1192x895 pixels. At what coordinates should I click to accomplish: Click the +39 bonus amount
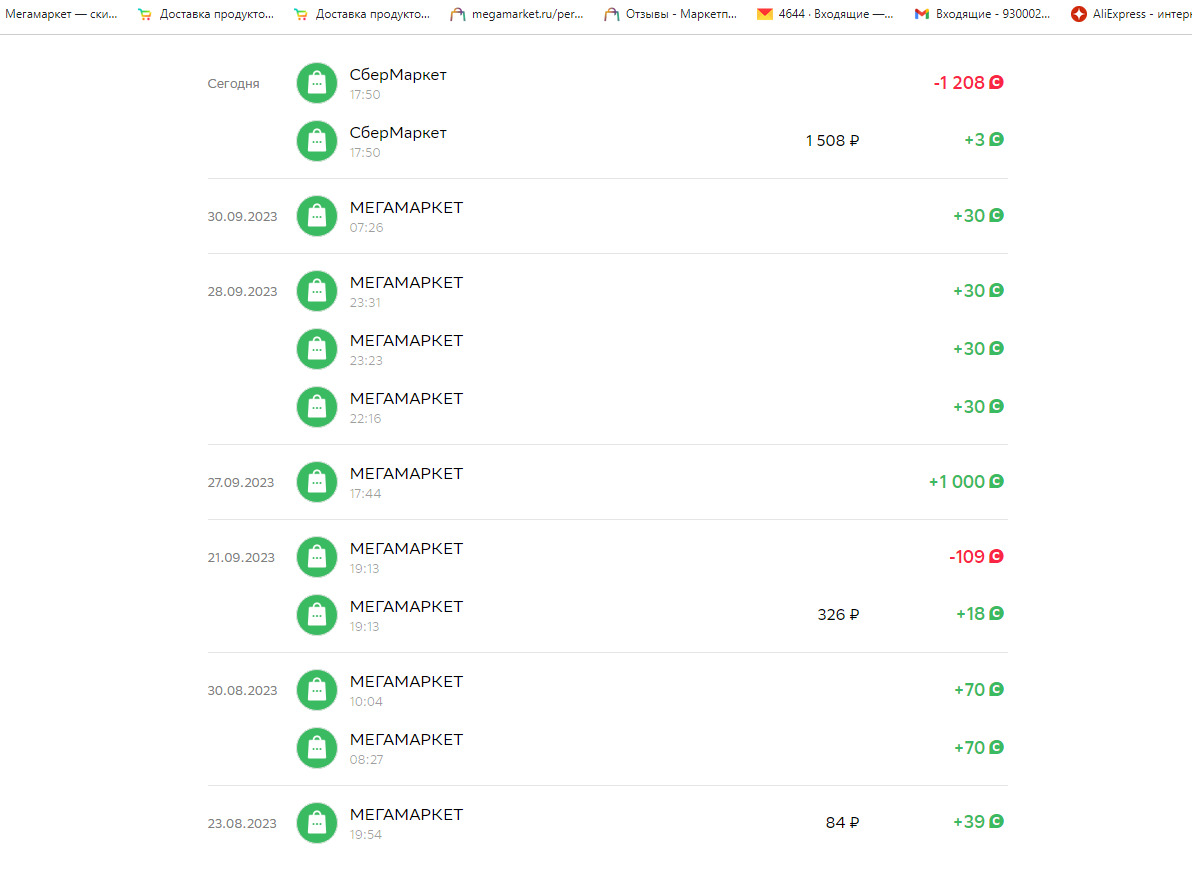coord(968,822)
